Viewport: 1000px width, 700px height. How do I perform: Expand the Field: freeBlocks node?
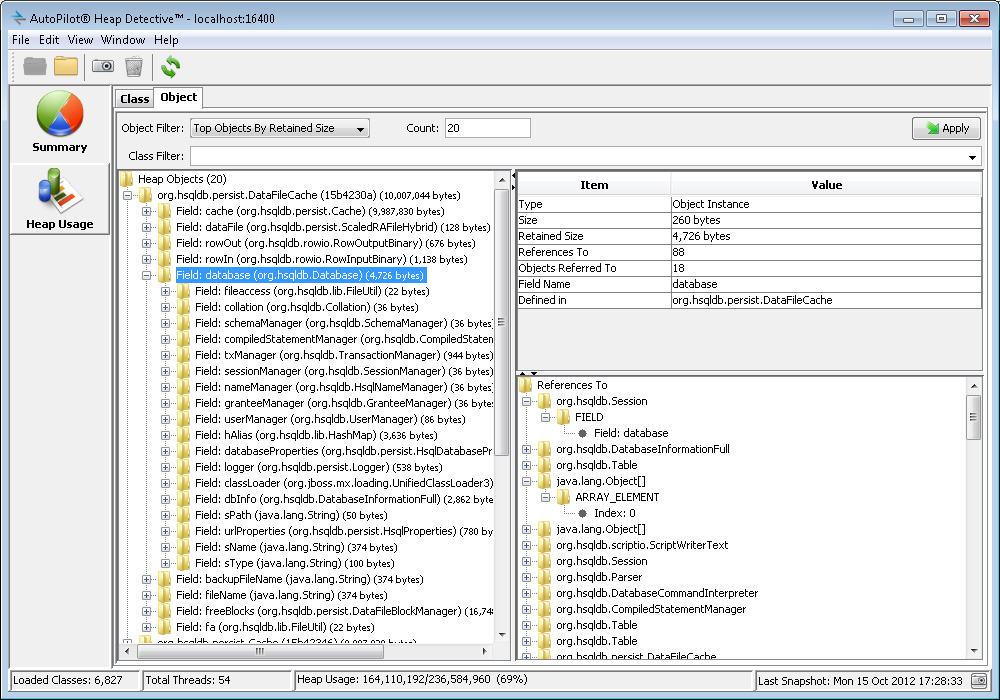pyautogui.click(x=147, y=611)
